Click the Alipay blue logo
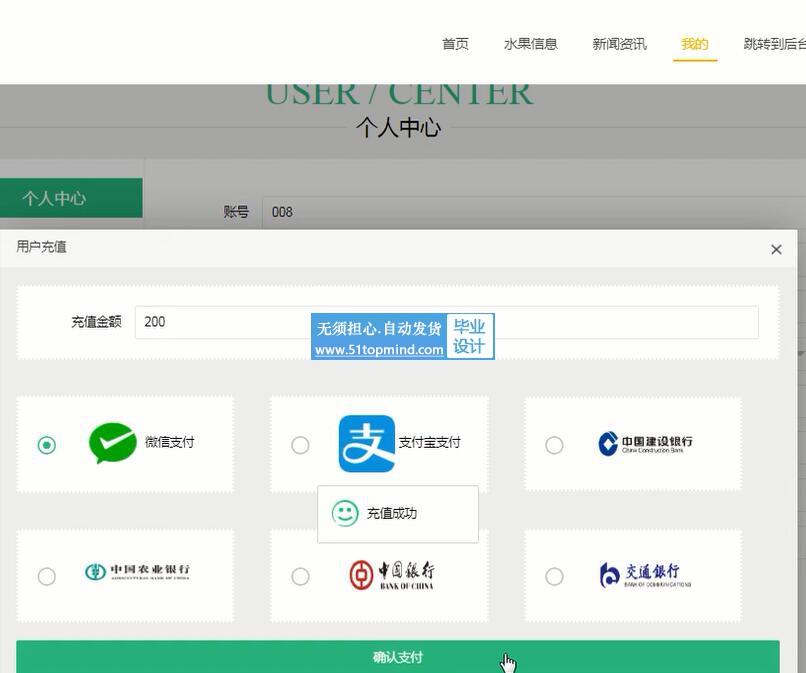806x673 pixels. pos(367,443)
